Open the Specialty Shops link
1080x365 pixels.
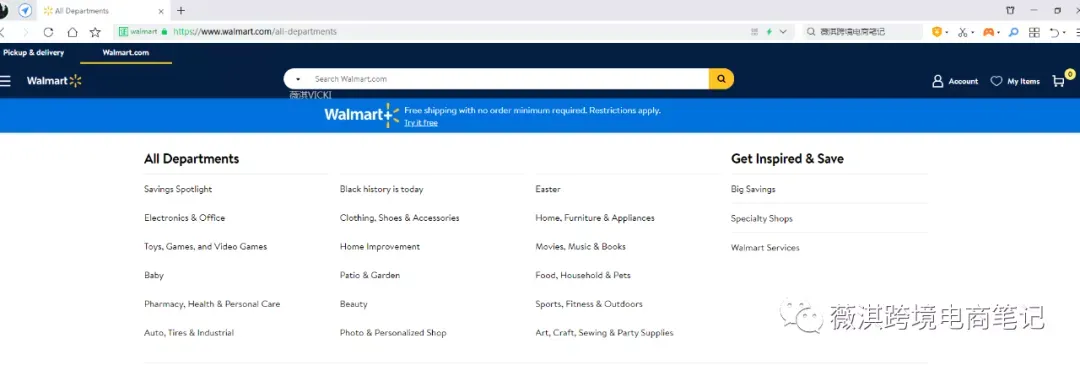762,218
